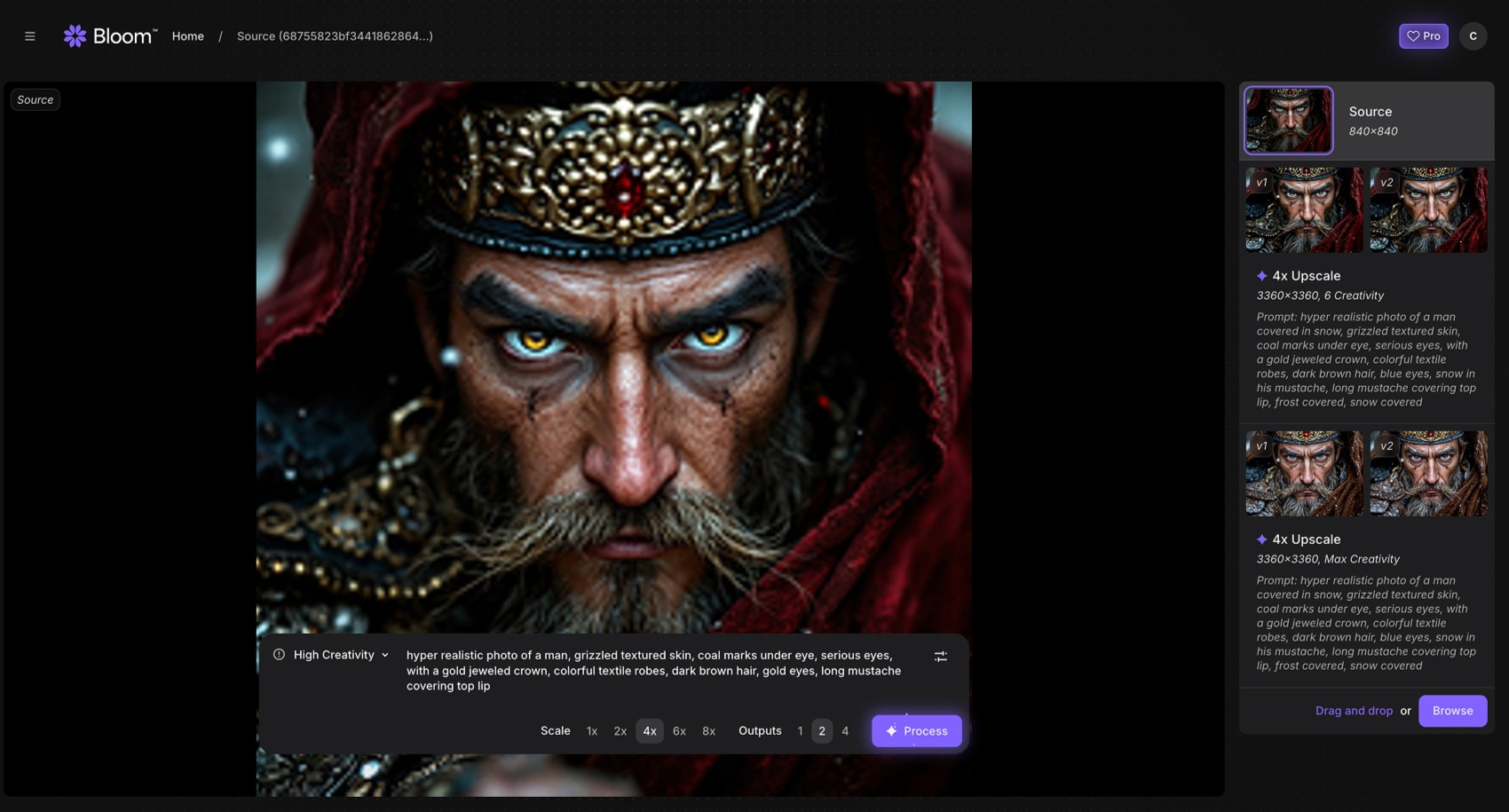Click the Pro heart badge
1509x812 pixels.
tap(1423, 36)
